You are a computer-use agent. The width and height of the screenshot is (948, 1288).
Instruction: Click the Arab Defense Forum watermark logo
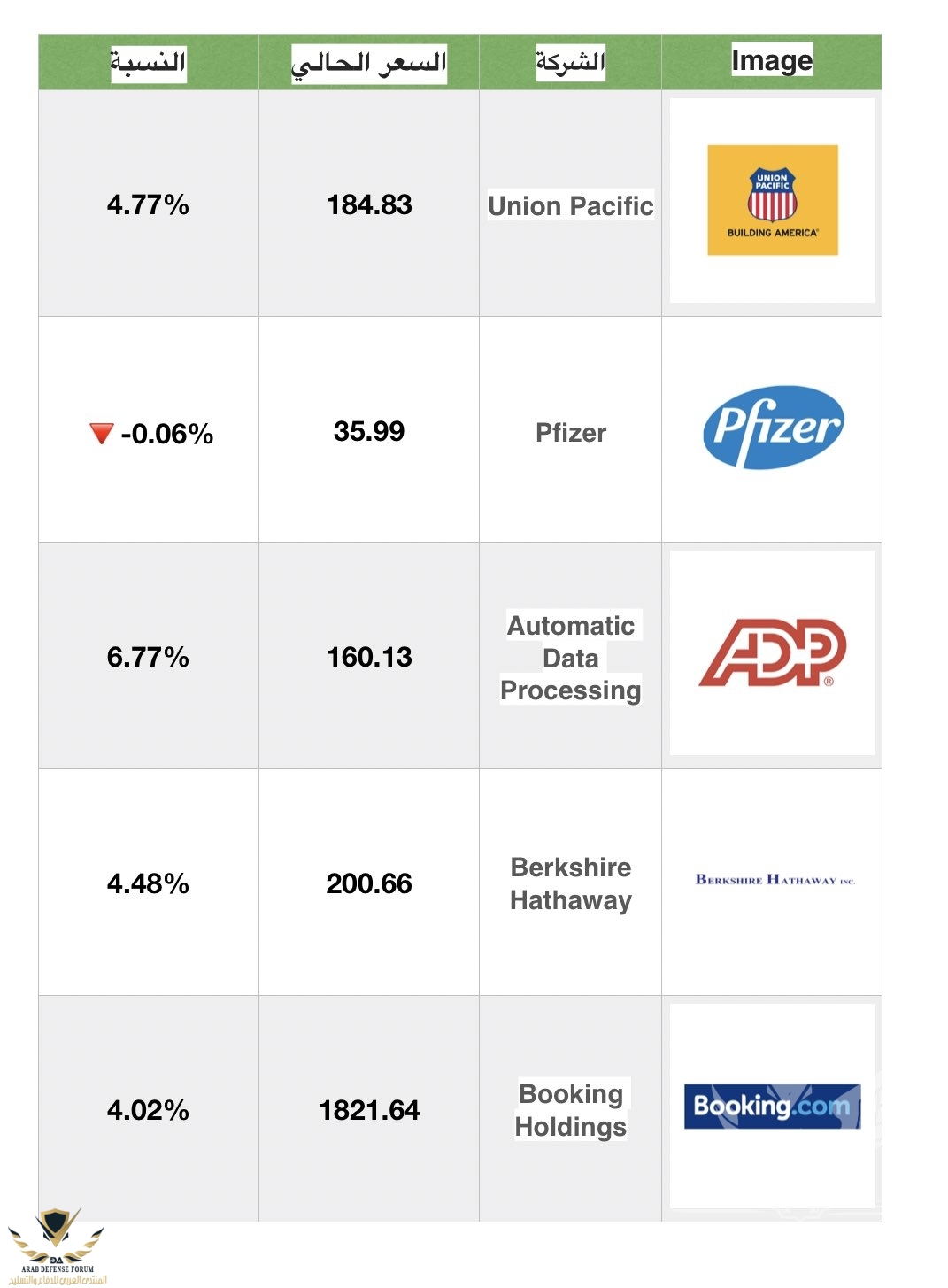coord(57,1246)
